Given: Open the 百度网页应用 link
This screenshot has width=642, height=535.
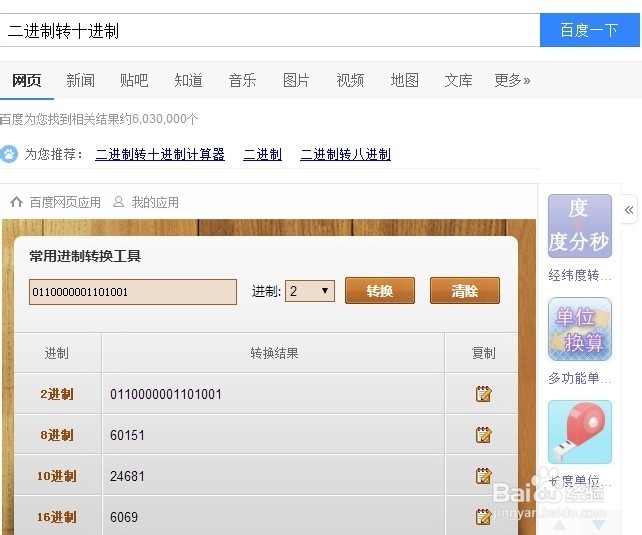Looking at the screenshot, I should pos(65,202).
